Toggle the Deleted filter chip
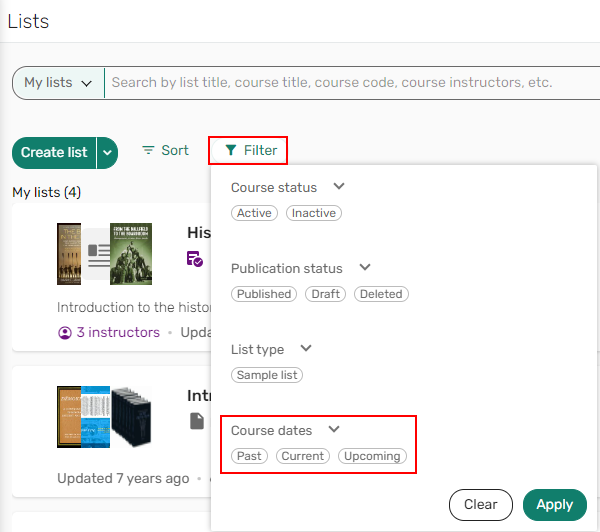Viewport: 600px width, 532px height. [381, 294]
